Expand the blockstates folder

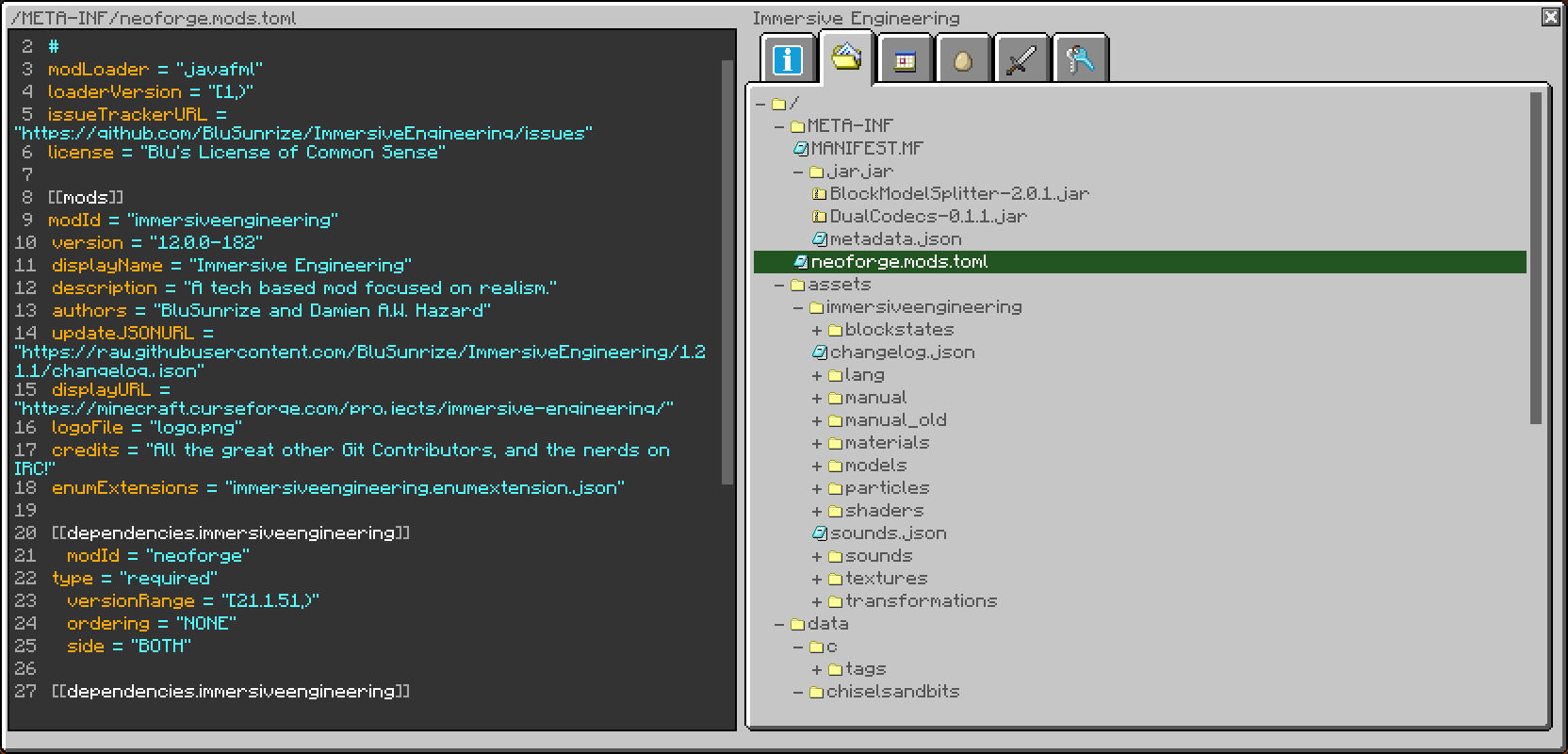(817, 330)
